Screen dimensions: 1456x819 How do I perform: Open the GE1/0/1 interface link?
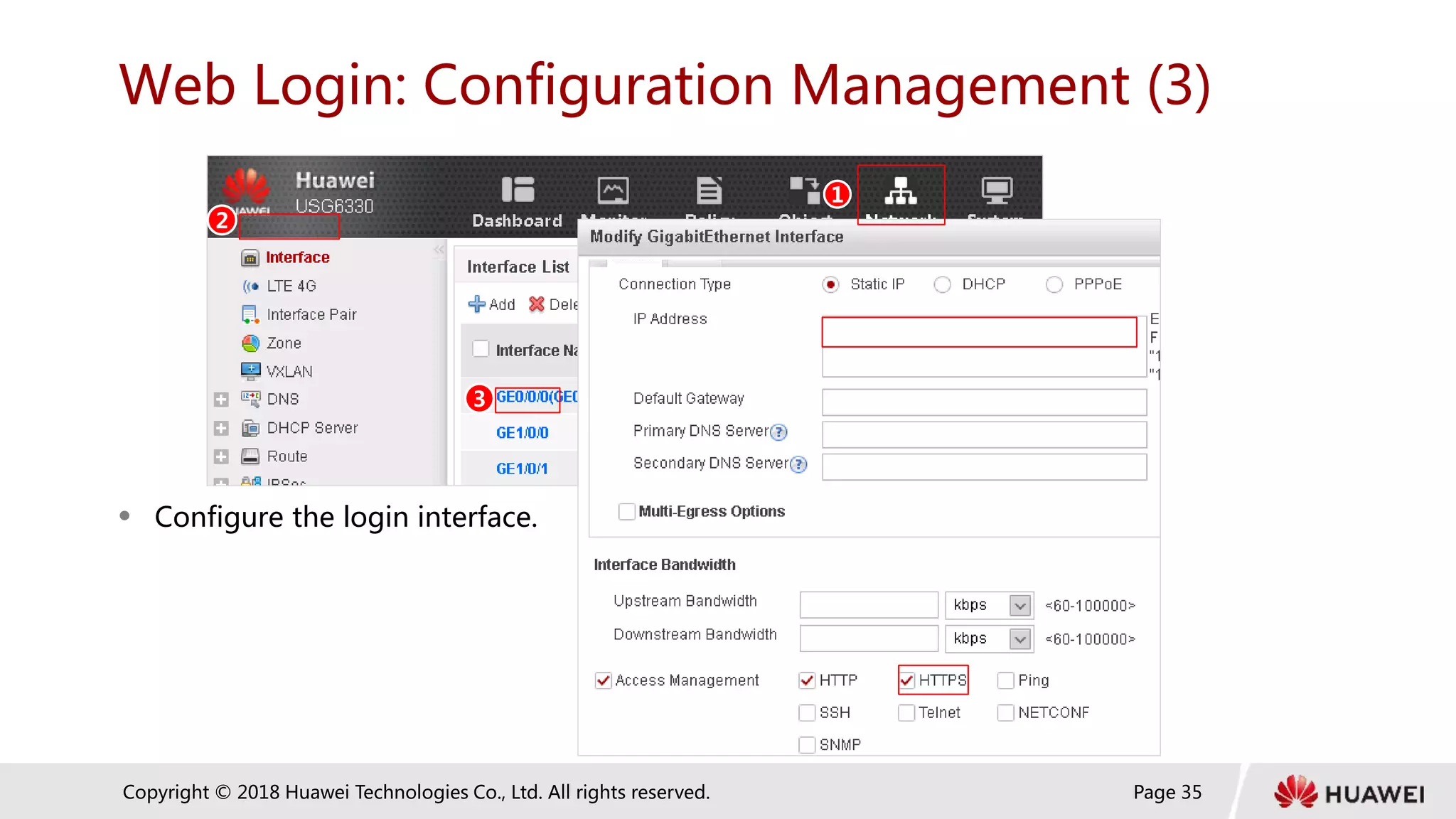coord(523,469)
